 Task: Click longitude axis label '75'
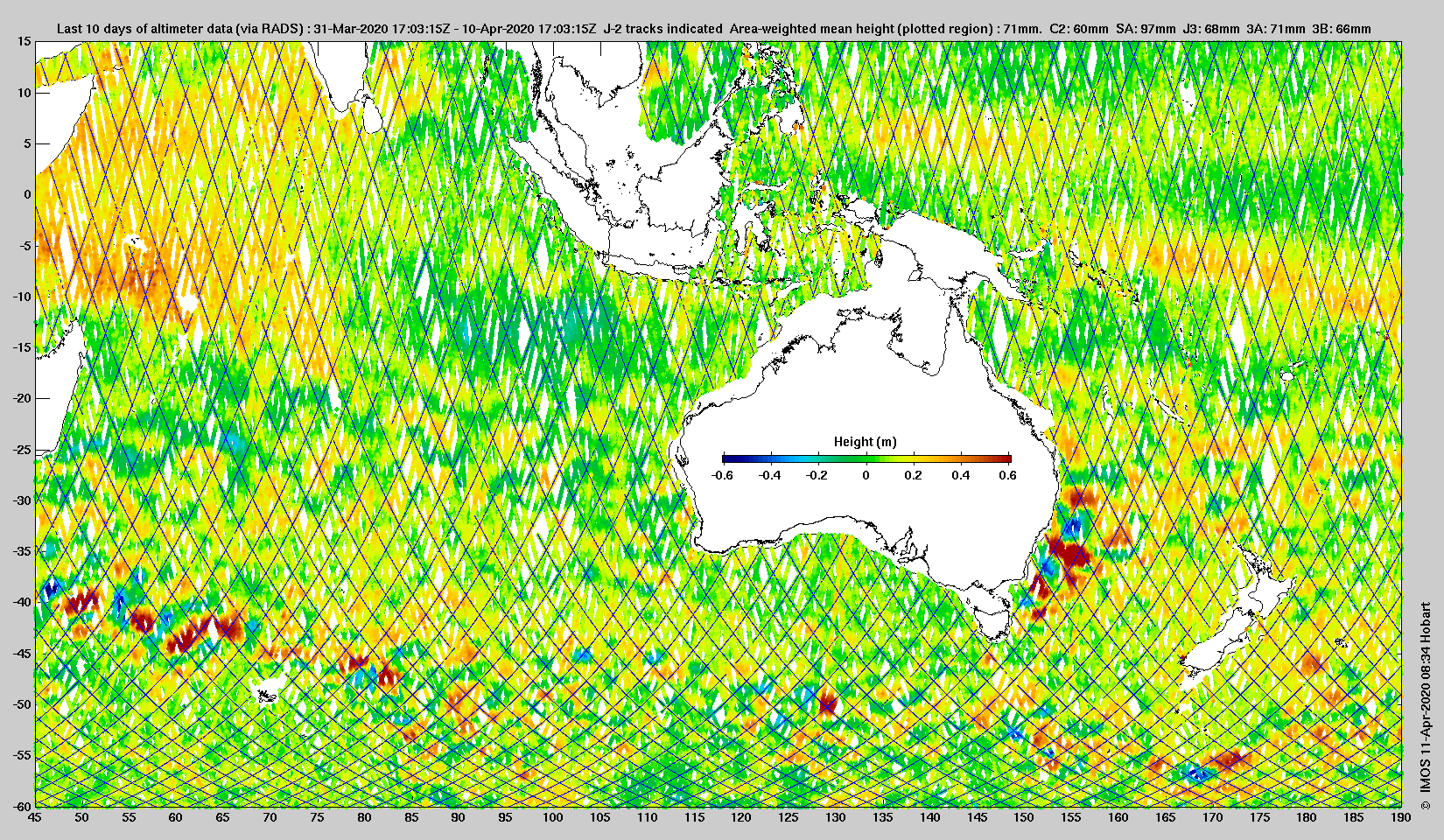tap(317, 817)
